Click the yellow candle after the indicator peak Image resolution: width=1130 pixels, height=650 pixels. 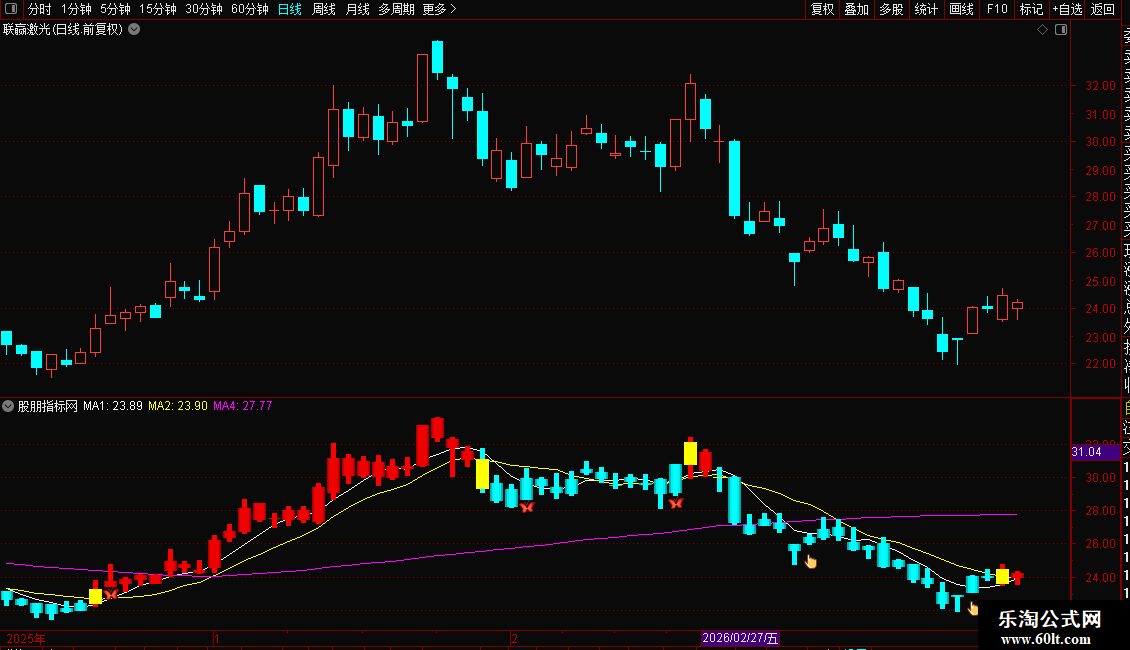click(482, 474)
